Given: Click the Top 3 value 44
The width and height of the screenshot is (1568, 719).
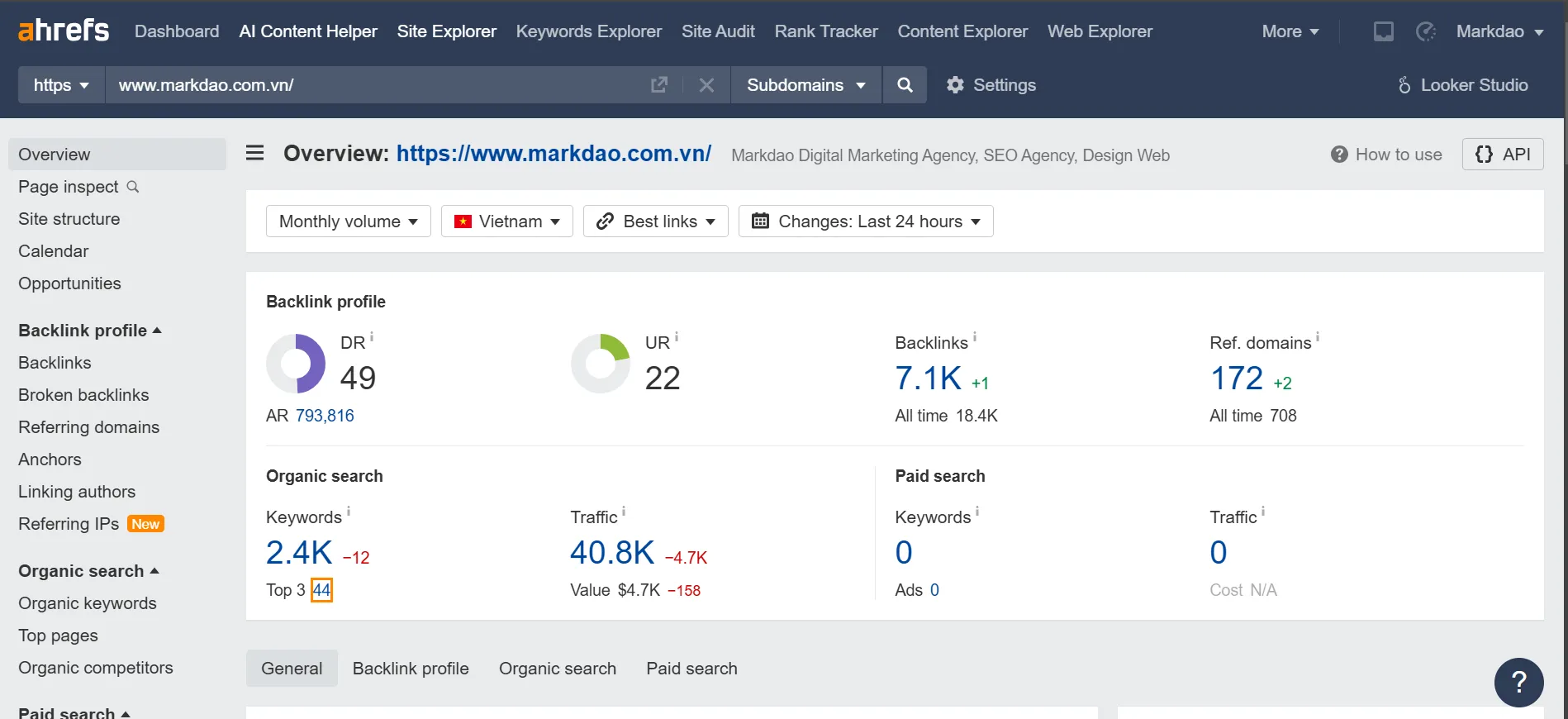Looking at the screenshot, I should [321, 590].
